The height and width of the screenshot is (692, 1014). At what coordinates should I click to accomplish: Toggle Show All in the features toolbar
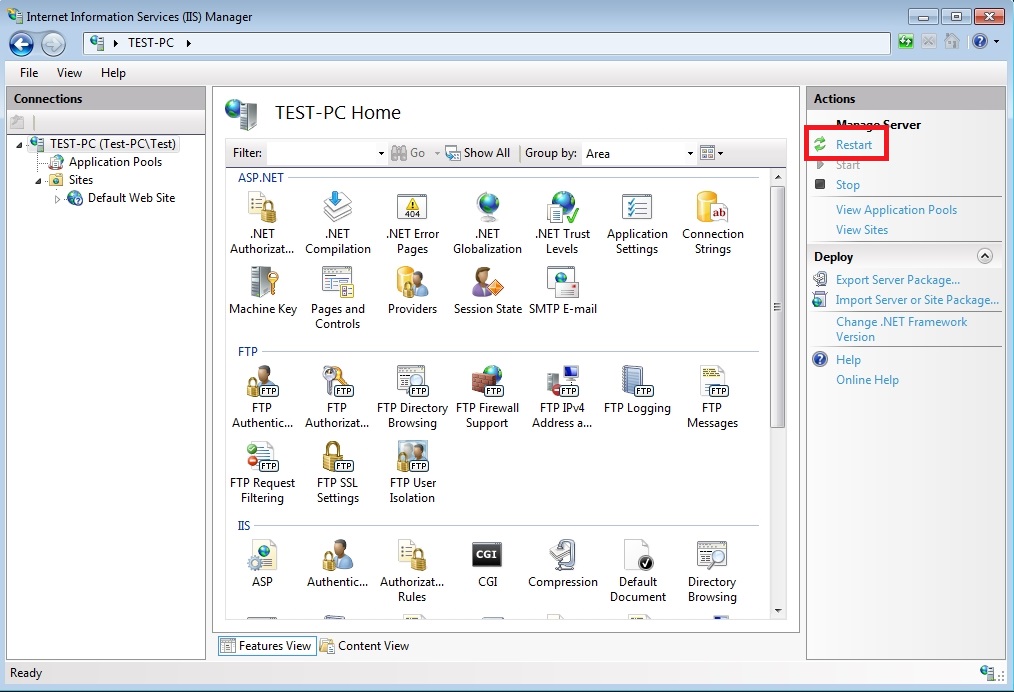480,153
